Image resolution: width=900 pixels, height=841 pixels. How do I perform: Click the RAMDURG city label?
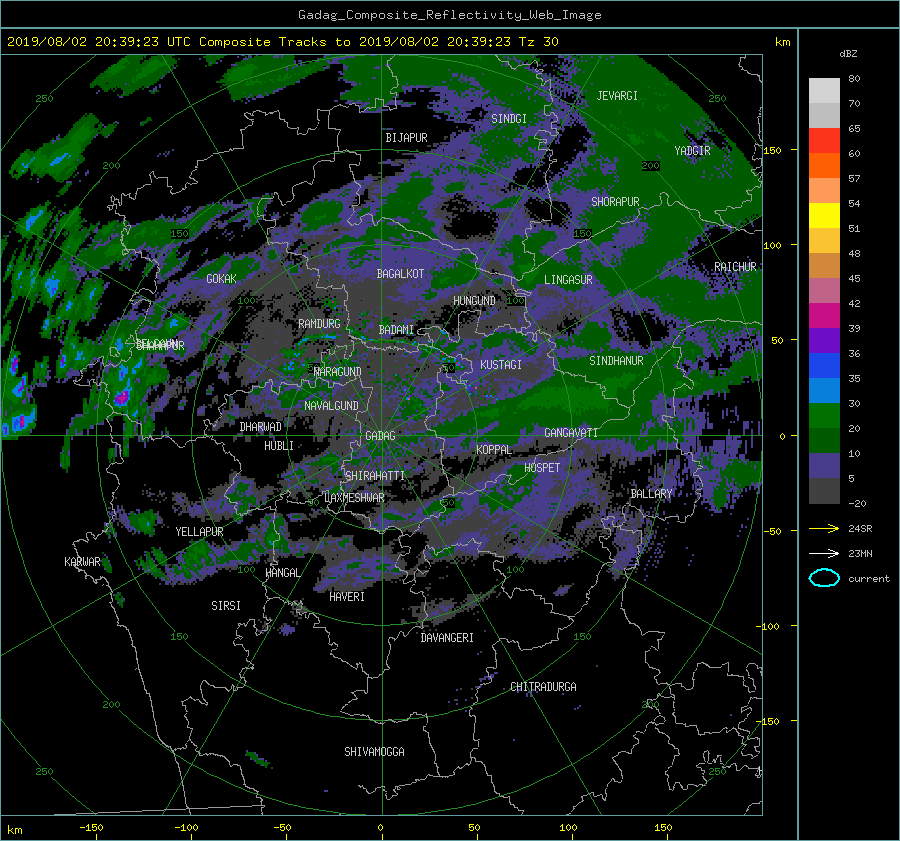coord(319,324)
